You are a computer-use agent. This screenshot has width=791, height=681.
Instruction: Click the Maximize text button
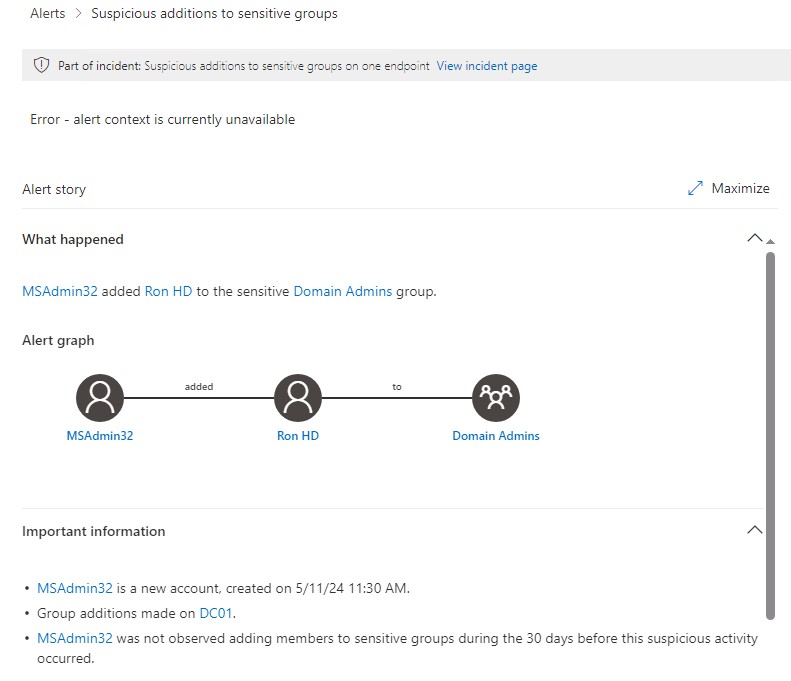coord(740,188)
